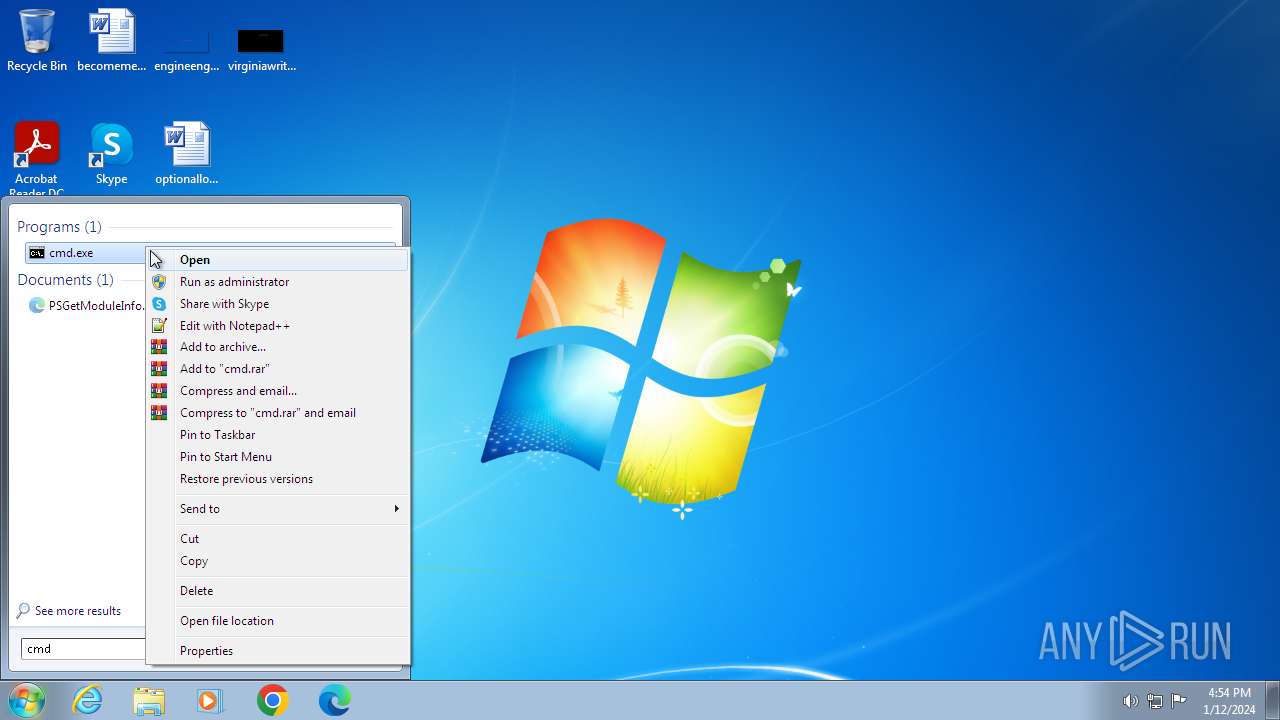Open PSGetModuleInfo document search result
This screenshot has width=1280, height=720.
86,306
